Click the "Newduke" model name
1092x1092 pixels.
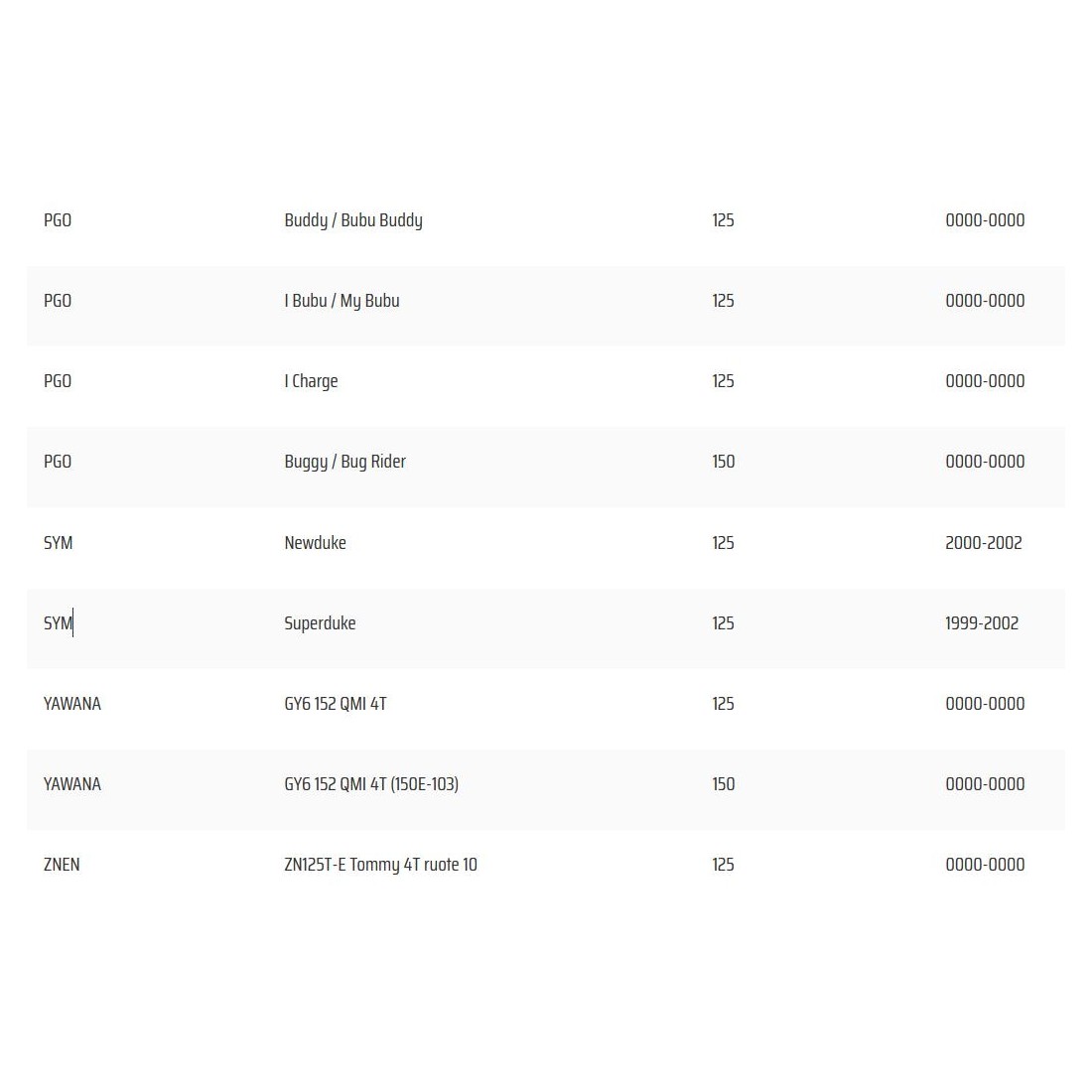click(315, 543)
